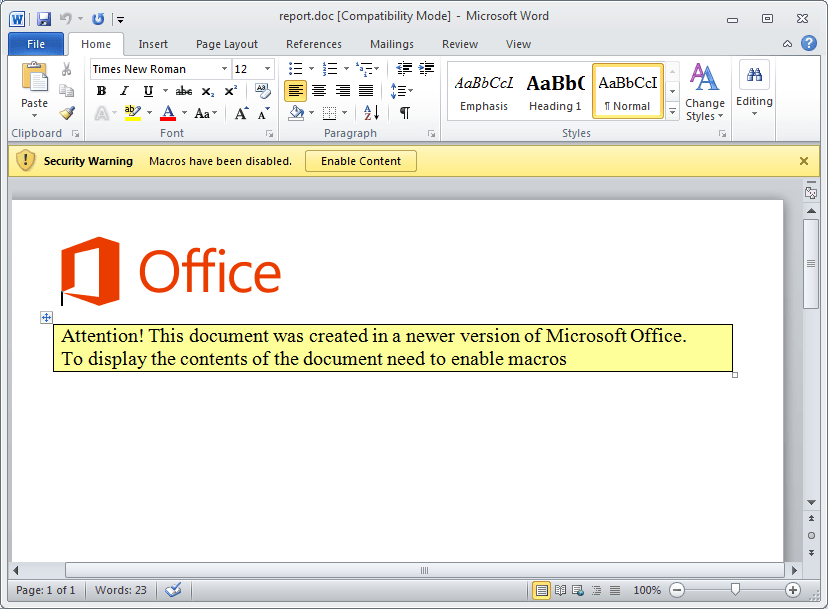Click Zoom Out minus button
The image size is (828, 609).
pyautogui.click(x=677, y=590)
